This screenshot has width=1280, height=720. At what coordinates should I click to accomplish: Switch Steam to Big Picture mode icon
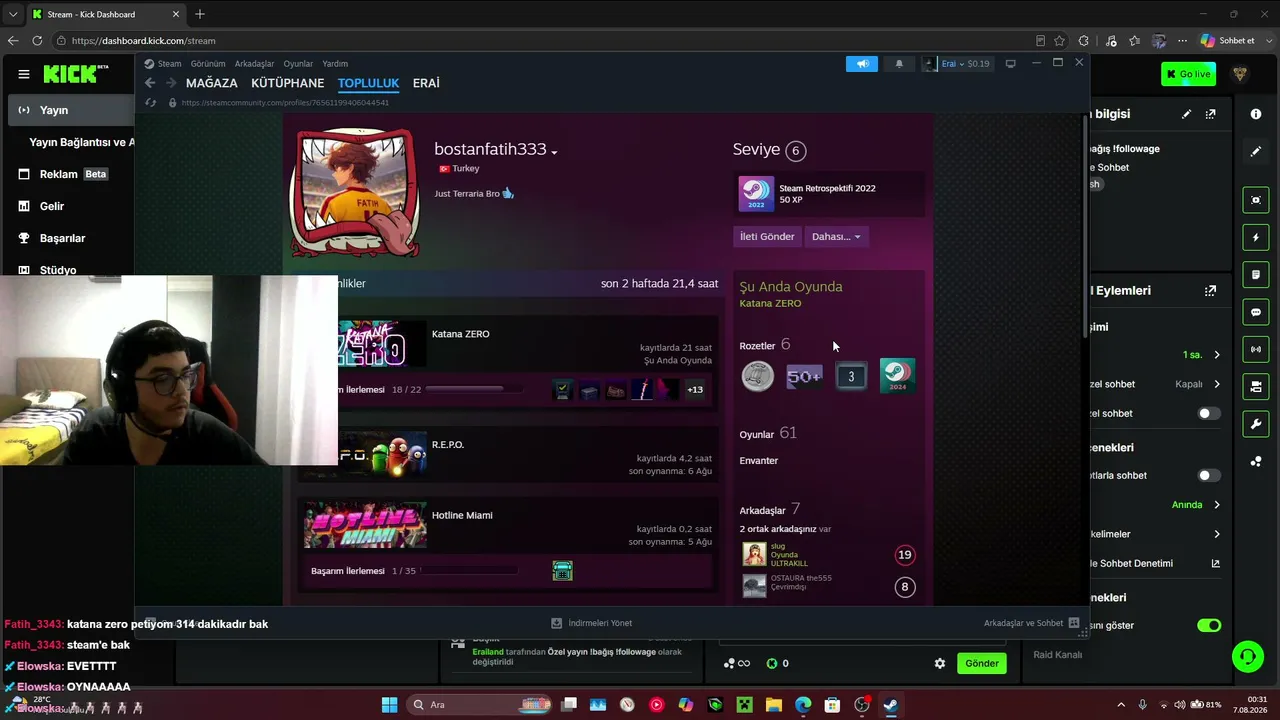click(x=1011, y=64)
